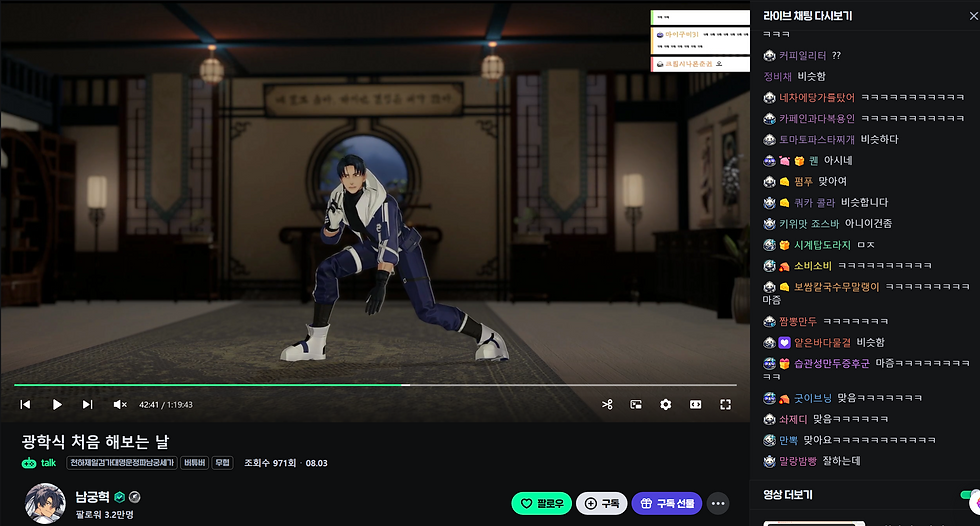This screenshot has height=526, width=980.
Task: Open chat user 습관성만두중후군 profile
Action: coord(831,363)
